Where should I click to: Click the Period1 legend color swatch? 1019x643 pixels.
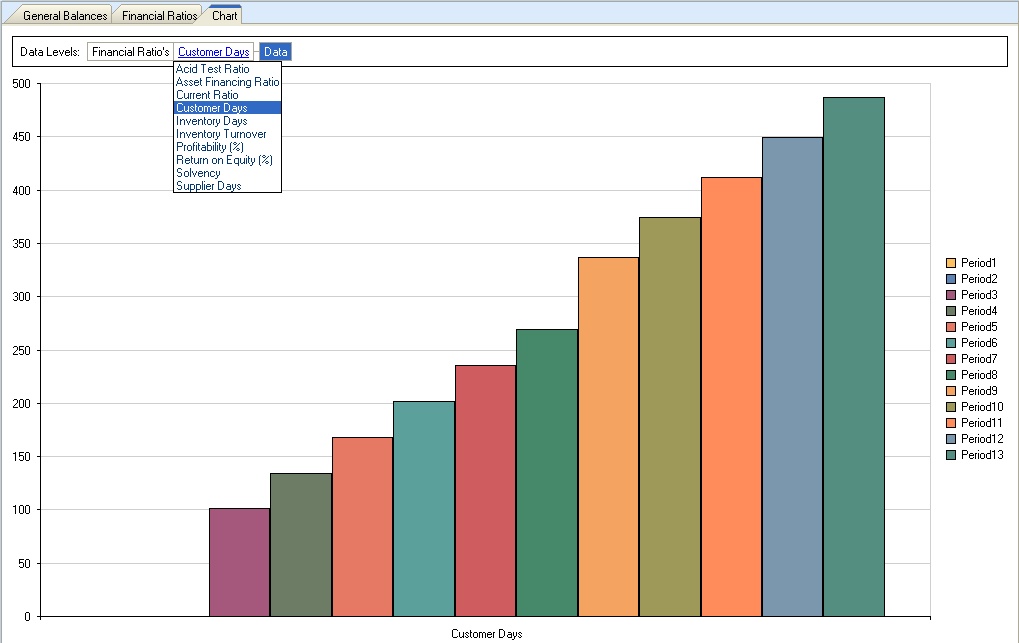[951, 263]
